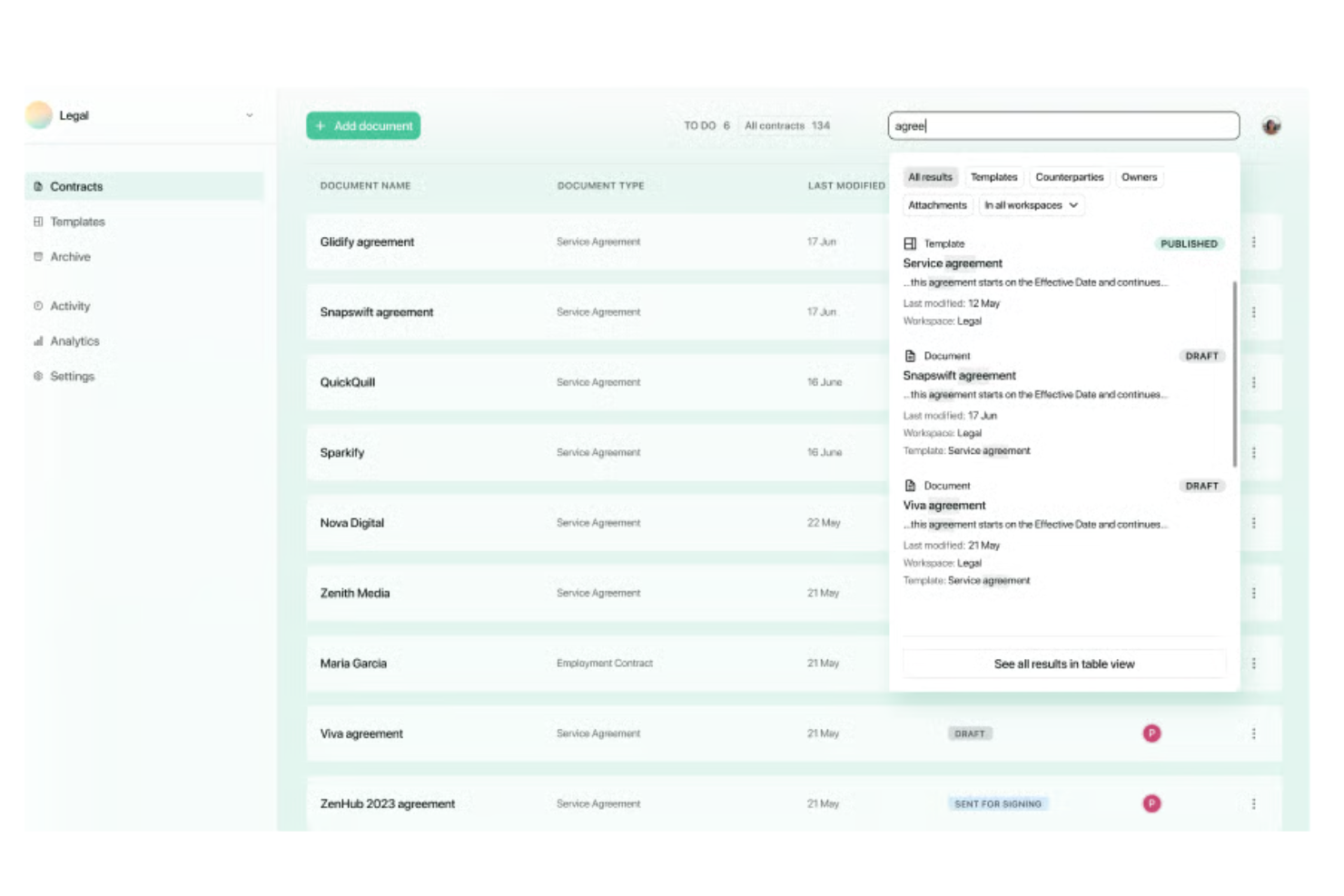The image size is (1344, 896).
Task: Expand the 'In all workspaces' dropdown
Action: (1031, 205)
